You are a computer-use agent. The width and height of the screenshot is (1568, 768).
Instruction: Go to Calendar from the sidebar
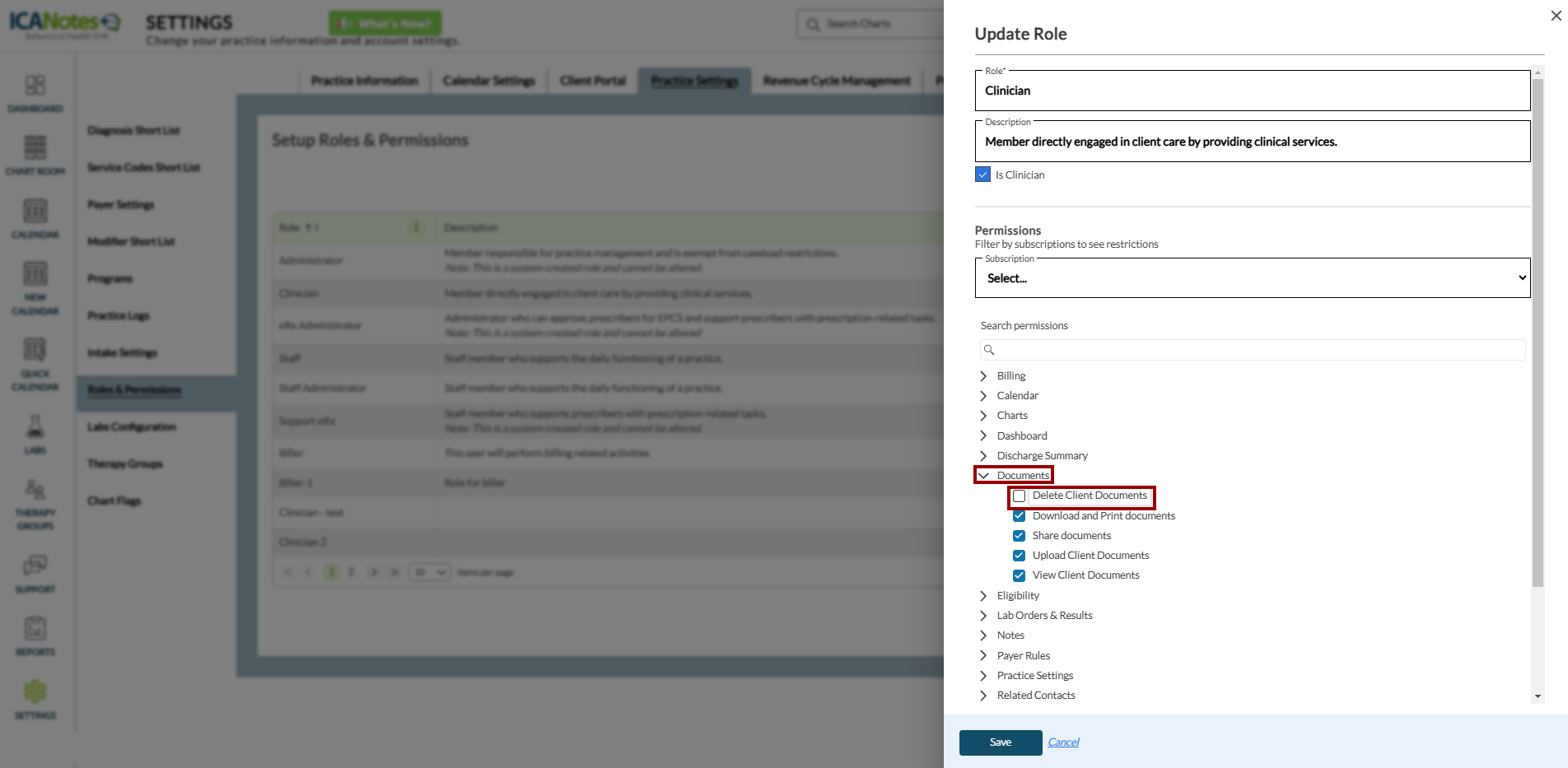[x=35, y=212]
